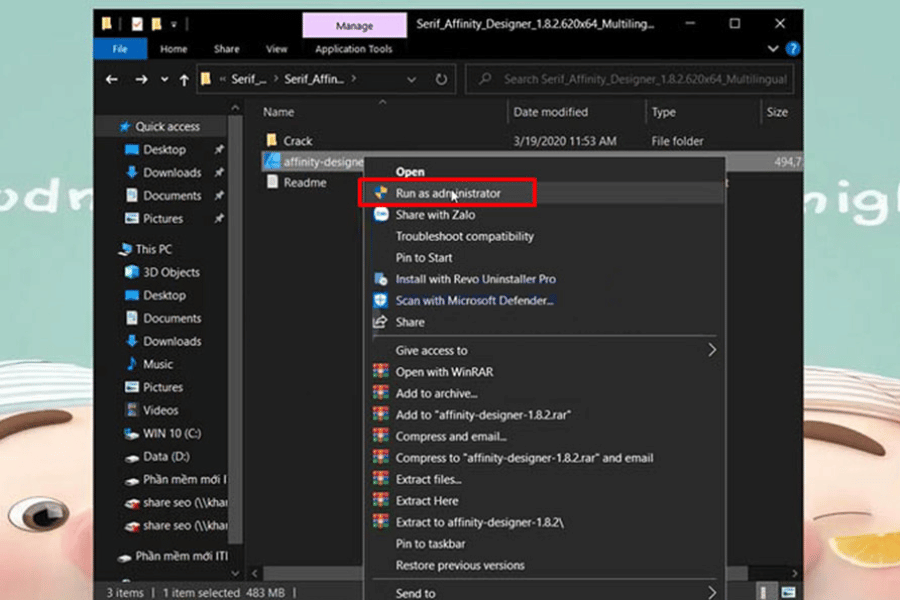Click the up arrow navigation icon
The height and width of the screenshot is (600, 900).
tap(184, 79)
